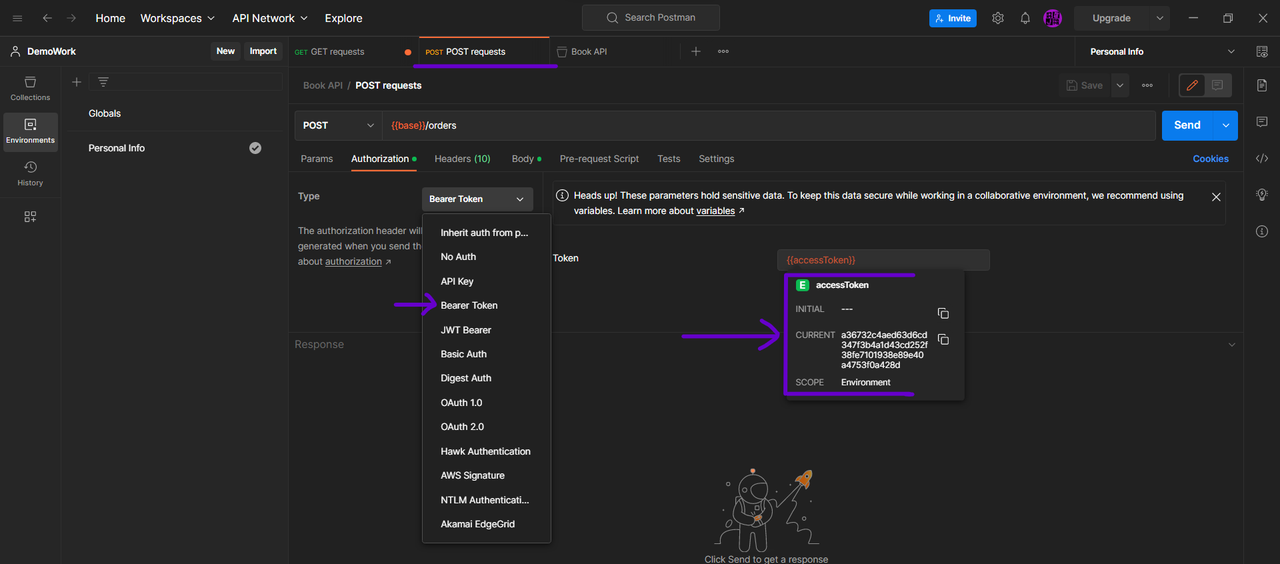Click the Send button
This screenshot has width=1280, height=564.
point(1187,125)
